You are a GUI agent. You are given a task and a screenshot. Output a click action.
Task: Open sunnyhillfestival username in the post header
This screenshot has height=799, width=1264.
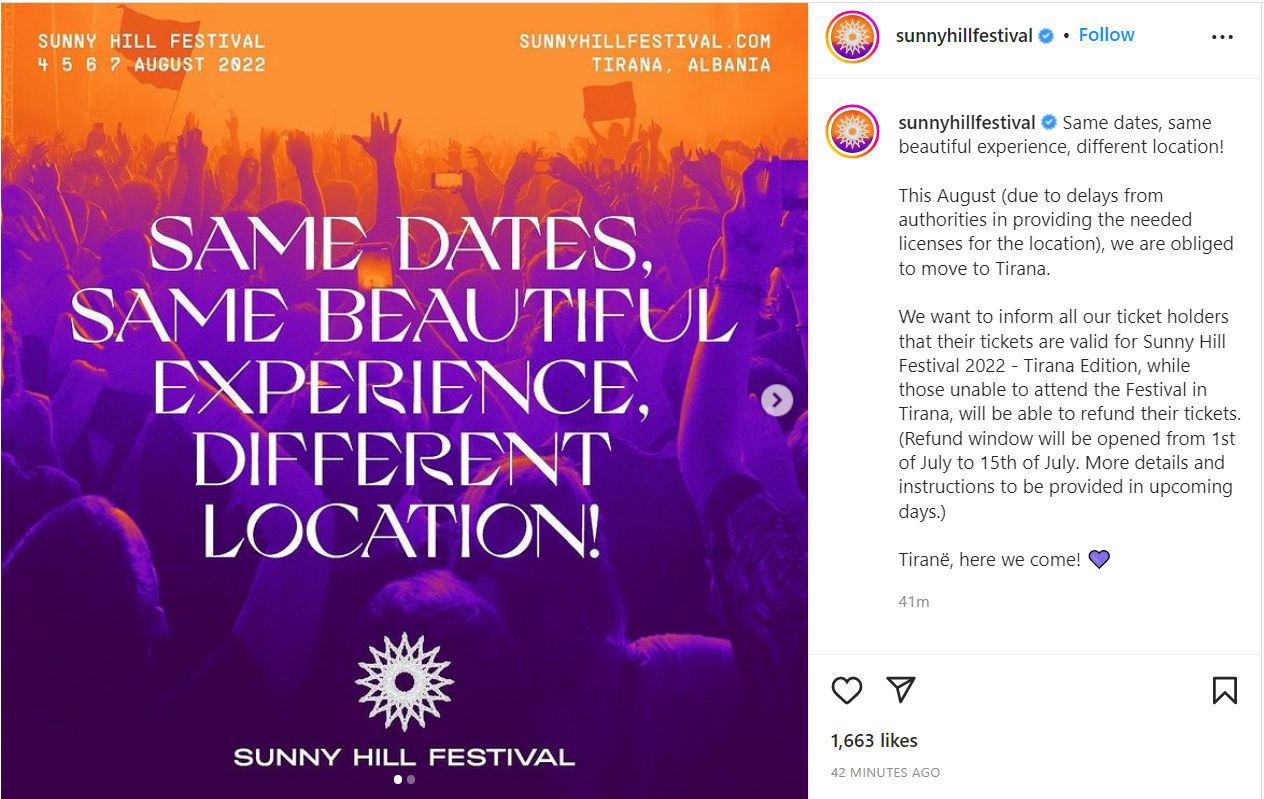[x=964, y=36]
